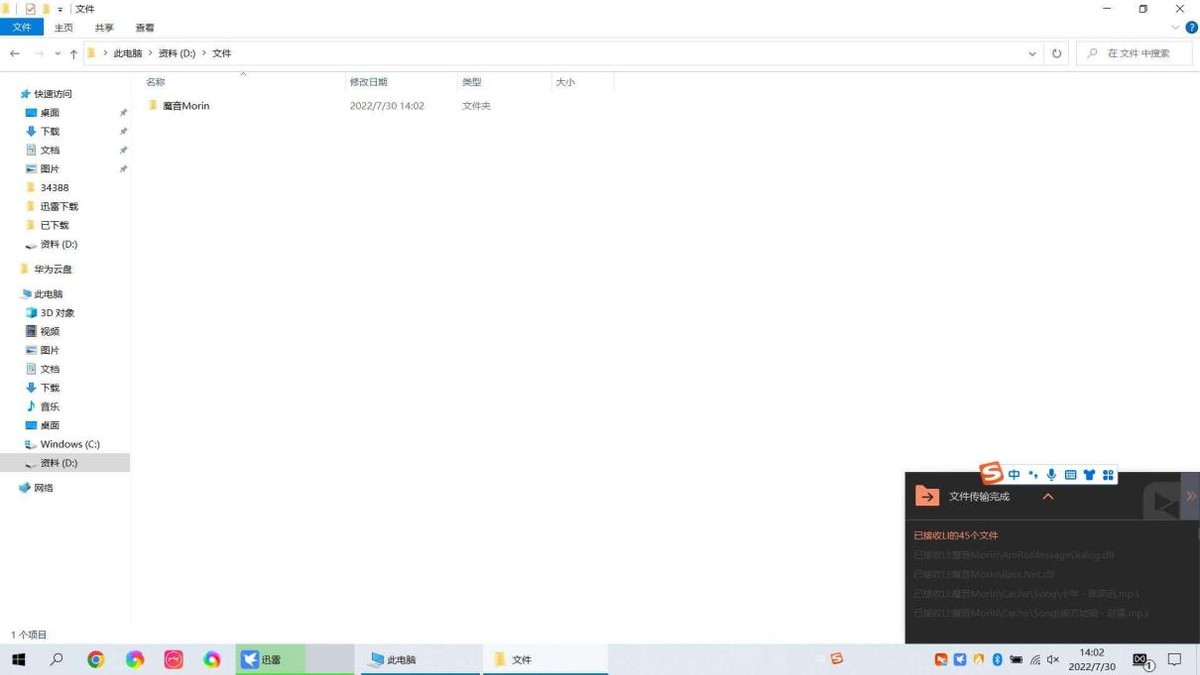Select 此电脑 in the navigation pane

(48, 294)
